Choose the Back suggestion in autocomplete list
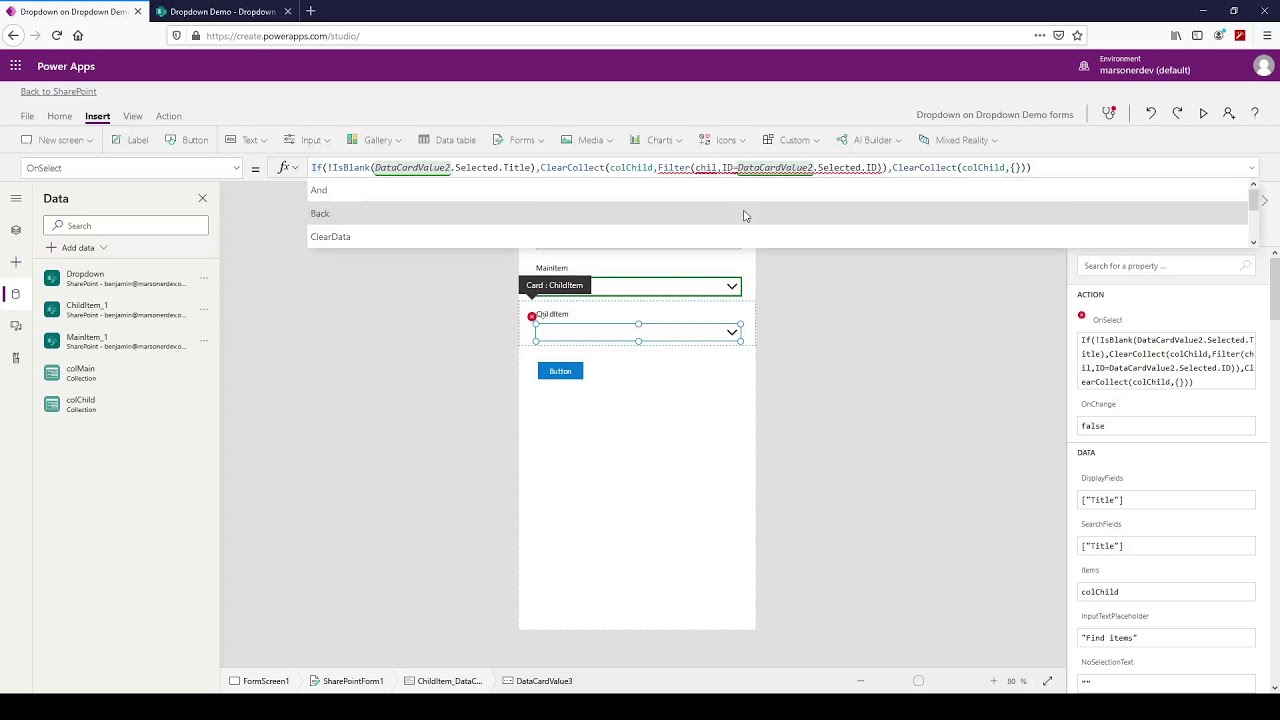The width and height of the screenshot is (1280, 720). pos(779,213)
